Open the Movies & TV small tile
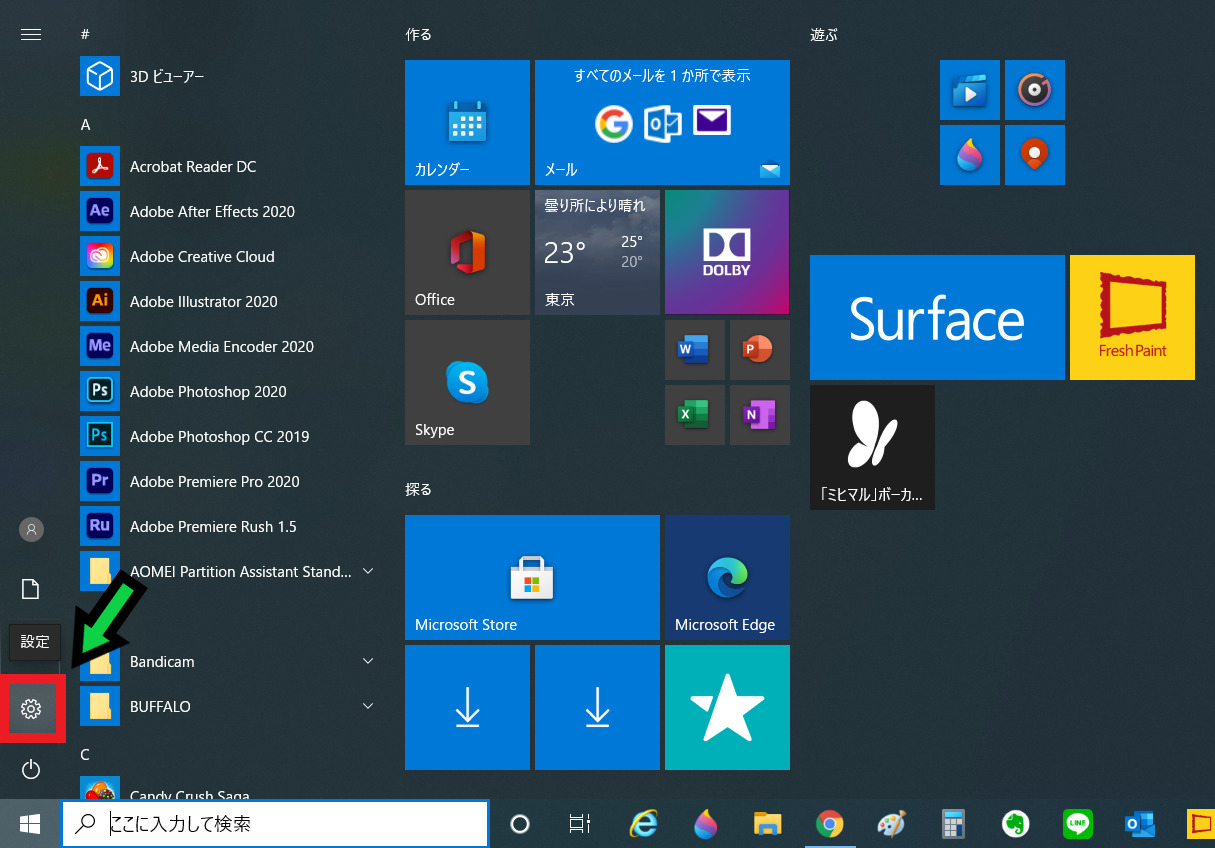 pos(970,90)
